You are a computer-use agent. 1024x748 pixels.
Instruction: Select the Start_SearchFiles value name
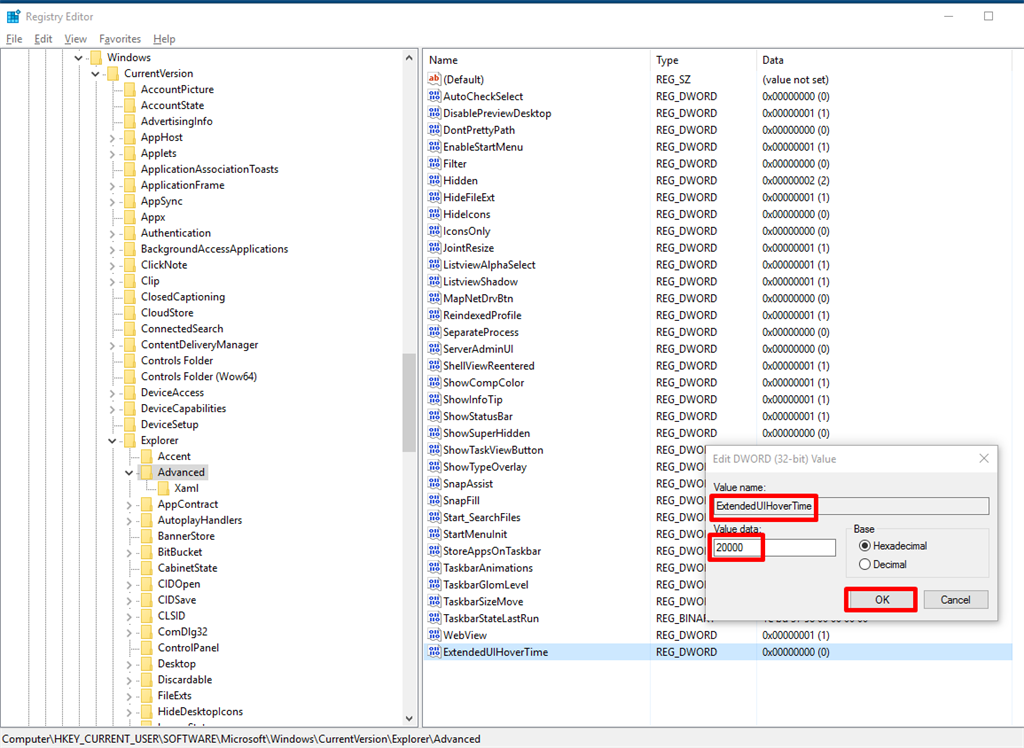(x=482, y=517)
